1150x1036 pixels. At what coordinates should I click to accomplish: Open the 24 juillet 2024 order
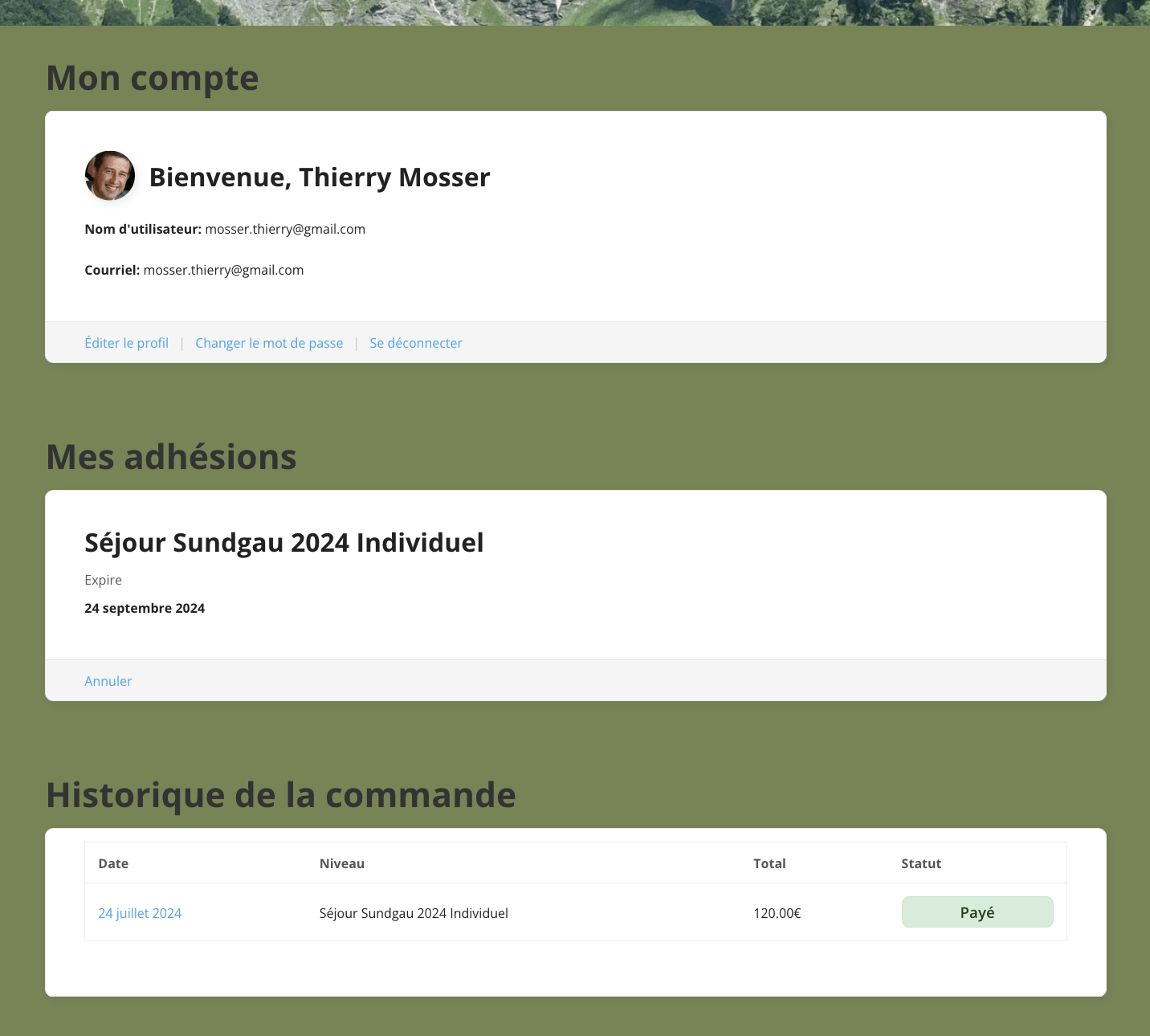[140, 913]
